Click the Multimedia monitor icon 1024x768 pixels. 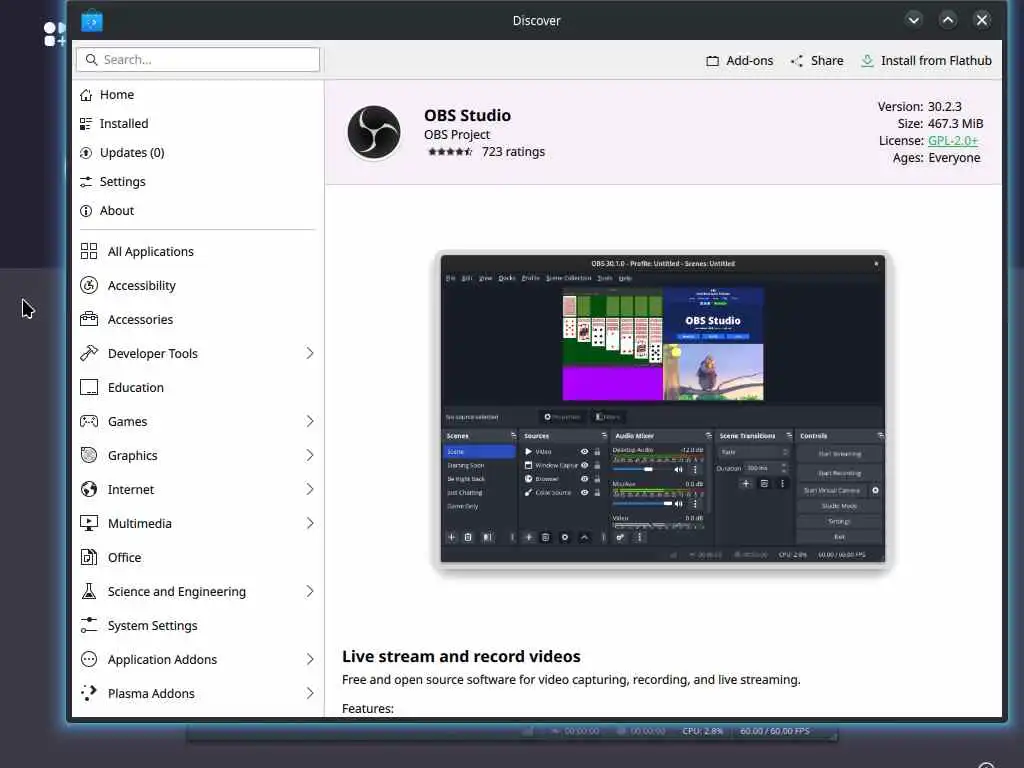point(89,523)
